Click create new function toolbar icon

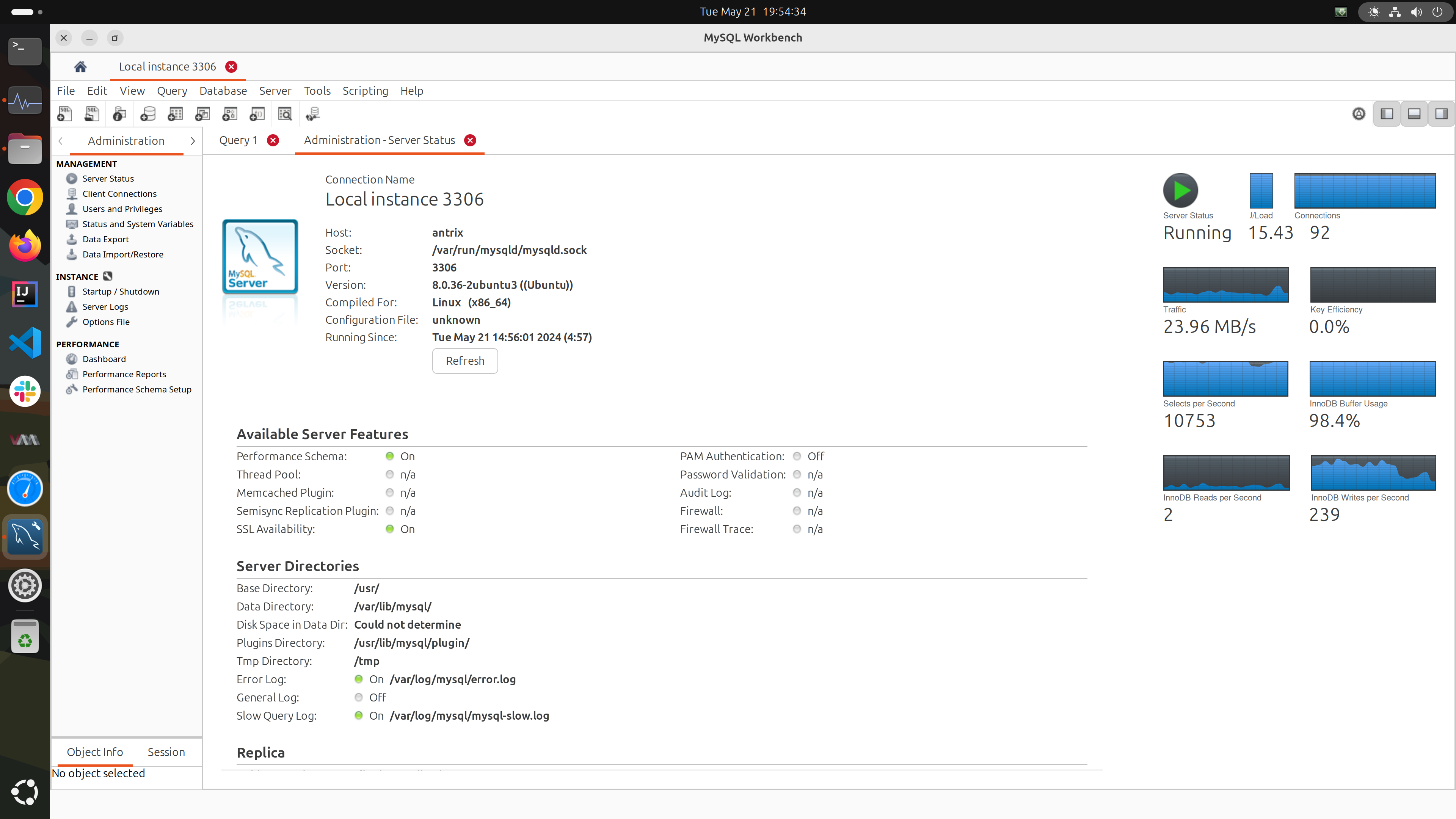tap(257, 114)
